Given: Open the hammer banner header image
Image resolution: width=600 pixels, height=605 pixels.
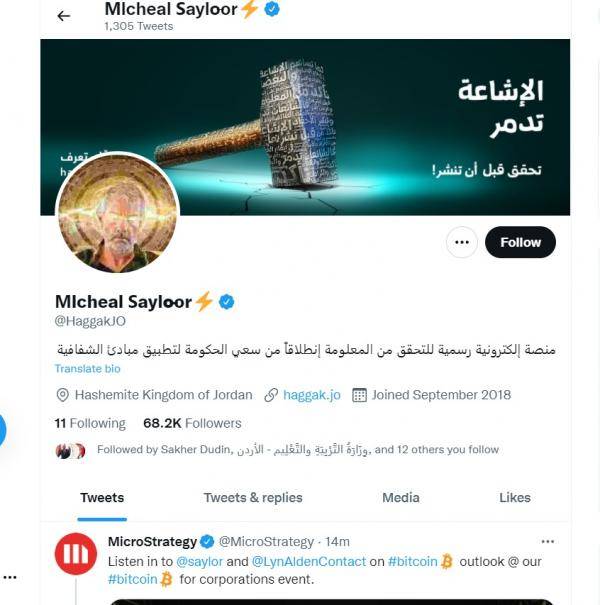Looking at the screenshot, I should (305, 127).
